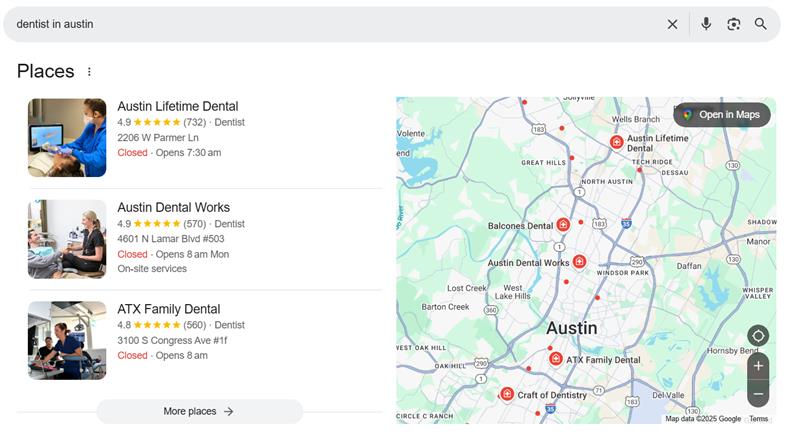Start voice search with the microphone icon
Image resolution: width=800 pixels, height=442 pixels.
pyautogui.click(x=706, y=24)
